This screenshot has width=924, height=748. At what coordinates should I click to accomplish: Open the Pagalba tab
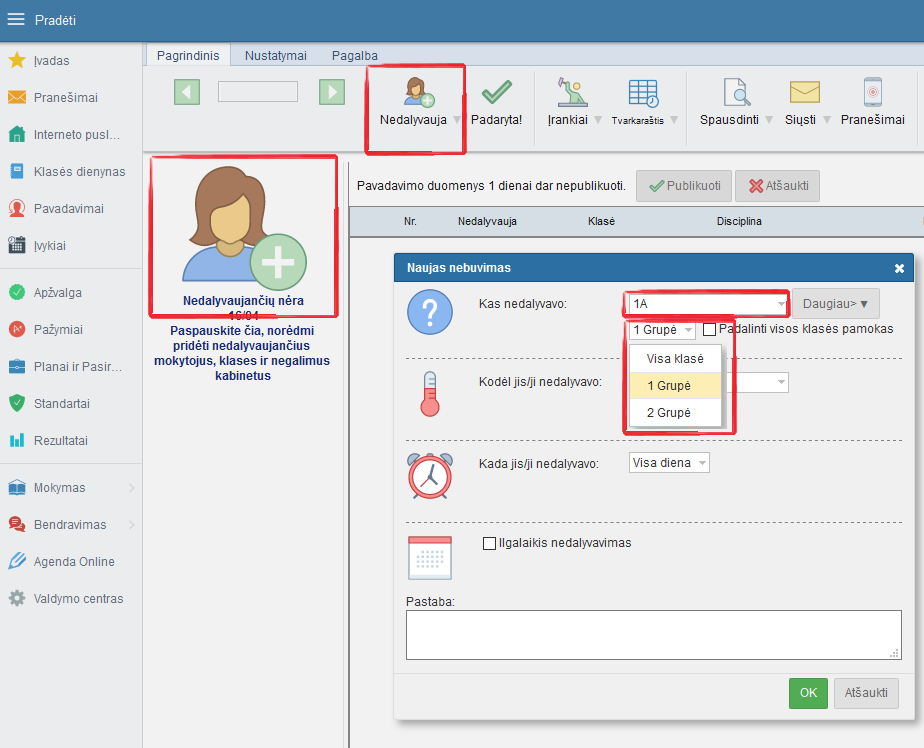click(x=355, y=55)
